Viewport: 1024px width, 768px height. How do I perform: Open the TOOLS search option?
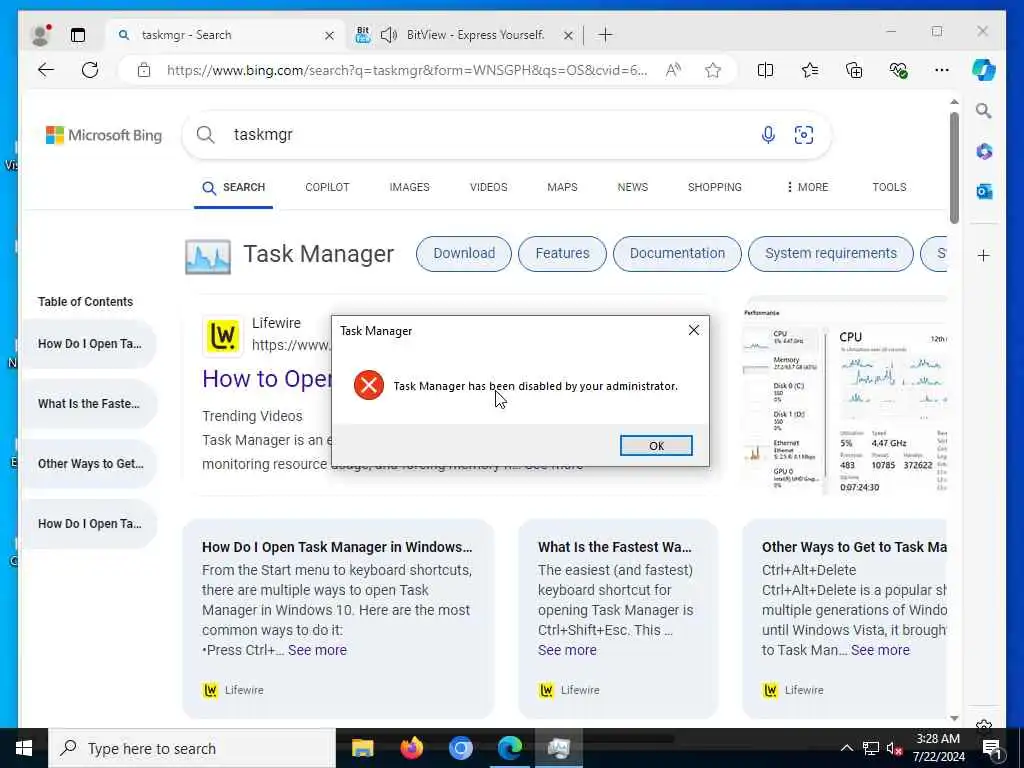(x=889, y=187)
